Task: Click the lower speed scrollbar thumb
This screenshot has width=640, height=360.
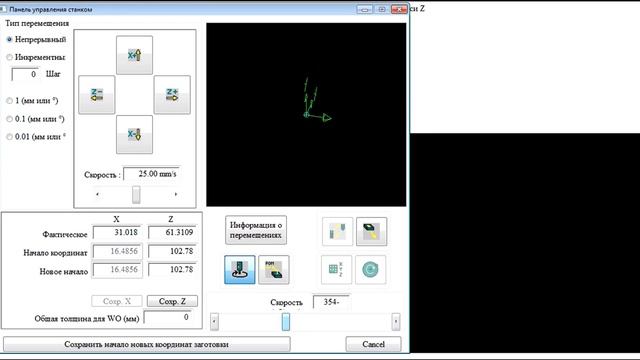Action: pos(286,322)
